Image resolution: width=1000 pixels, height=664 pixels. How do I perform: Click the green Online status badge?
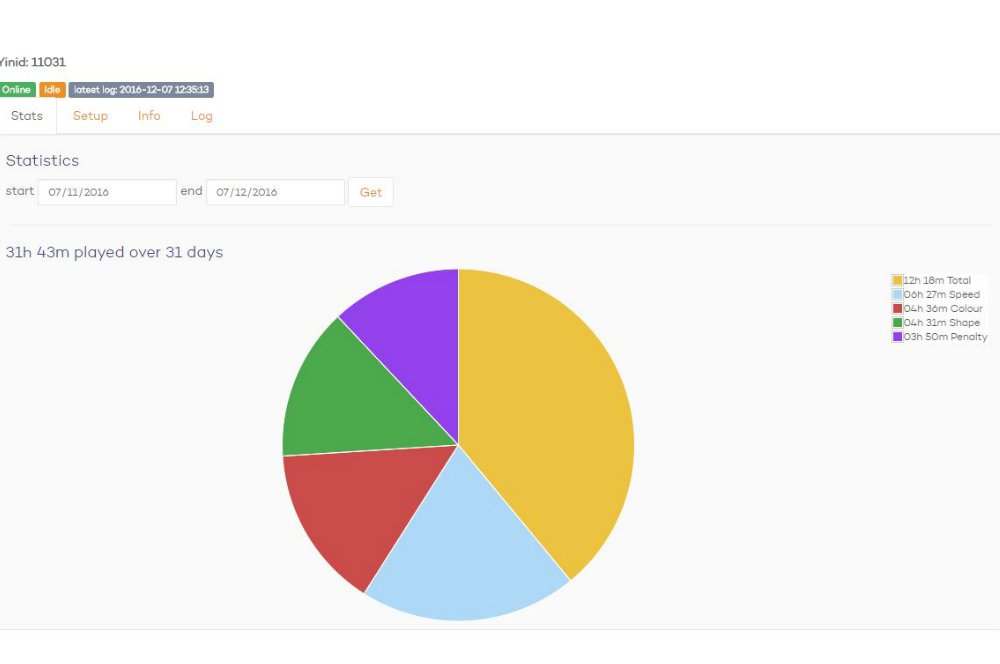tap(17, 90)
